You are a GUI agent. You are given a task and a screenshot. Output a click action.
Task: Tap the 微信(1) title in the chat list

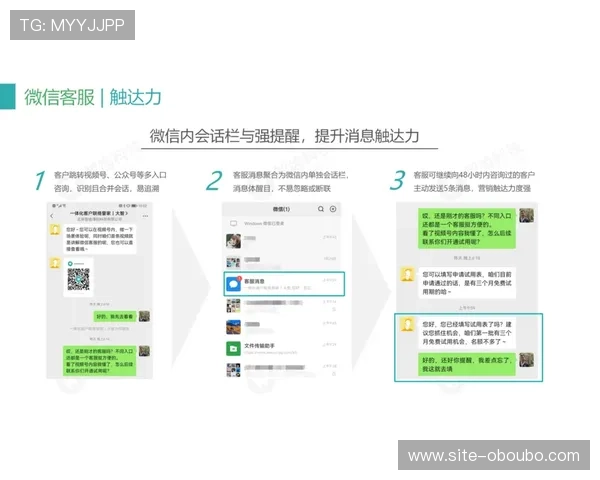click(x=281, y=209)
